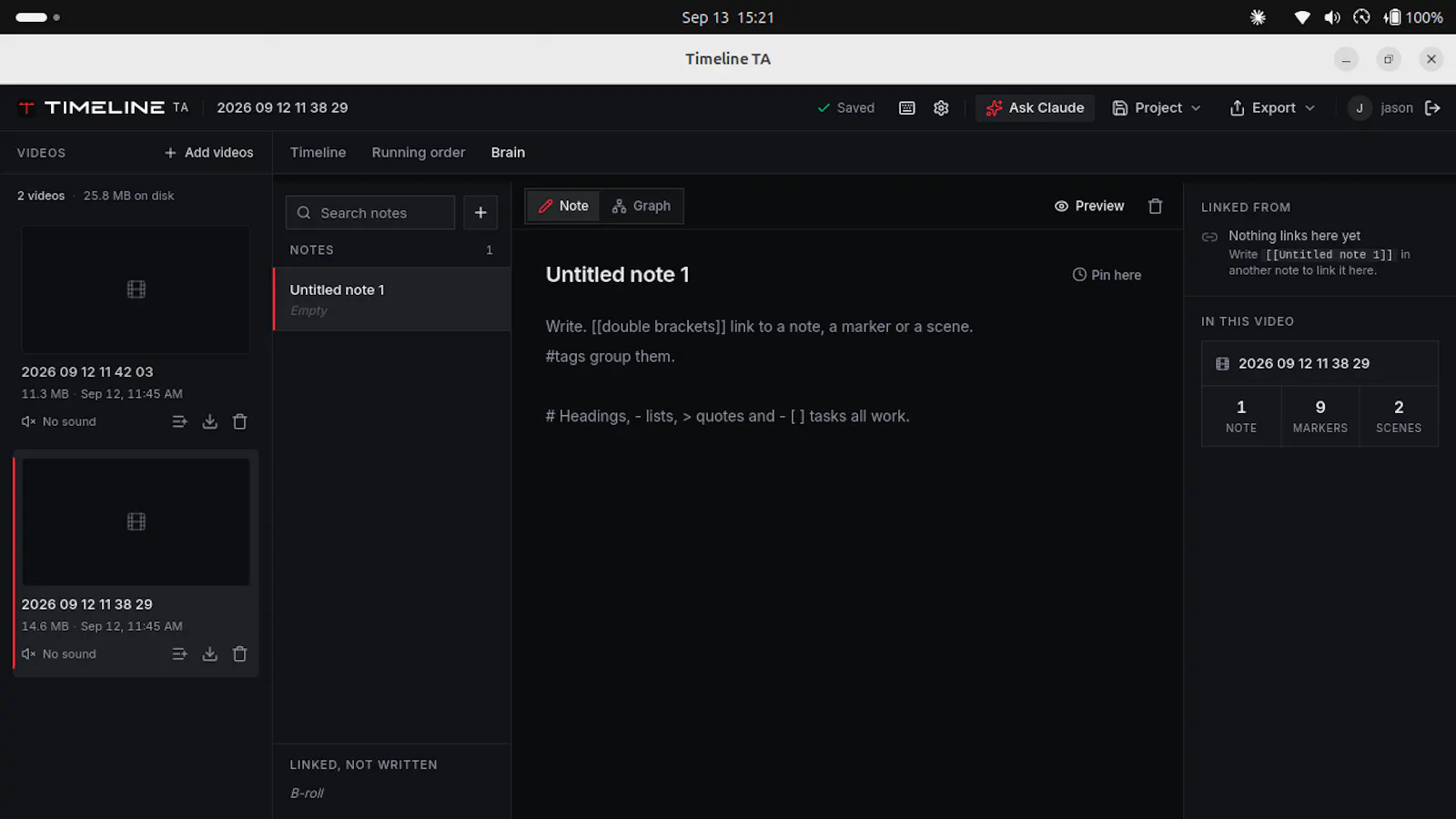Screen dimensions: 1456x819
Task: Switch to the Timeline tab
Action: [x=318, y=153]
